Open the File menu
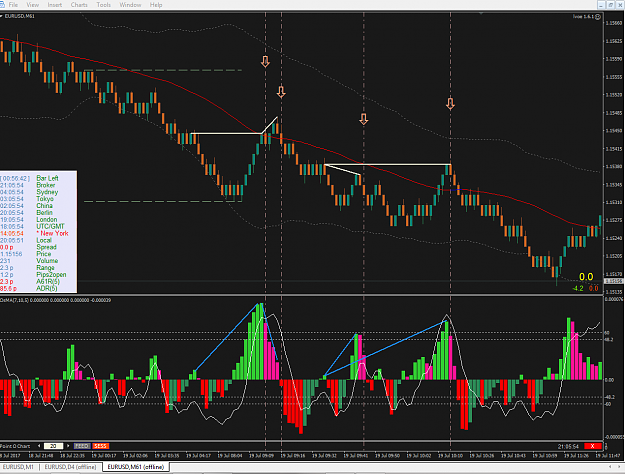This screenshot has height=474, width=625. (13, 5)
